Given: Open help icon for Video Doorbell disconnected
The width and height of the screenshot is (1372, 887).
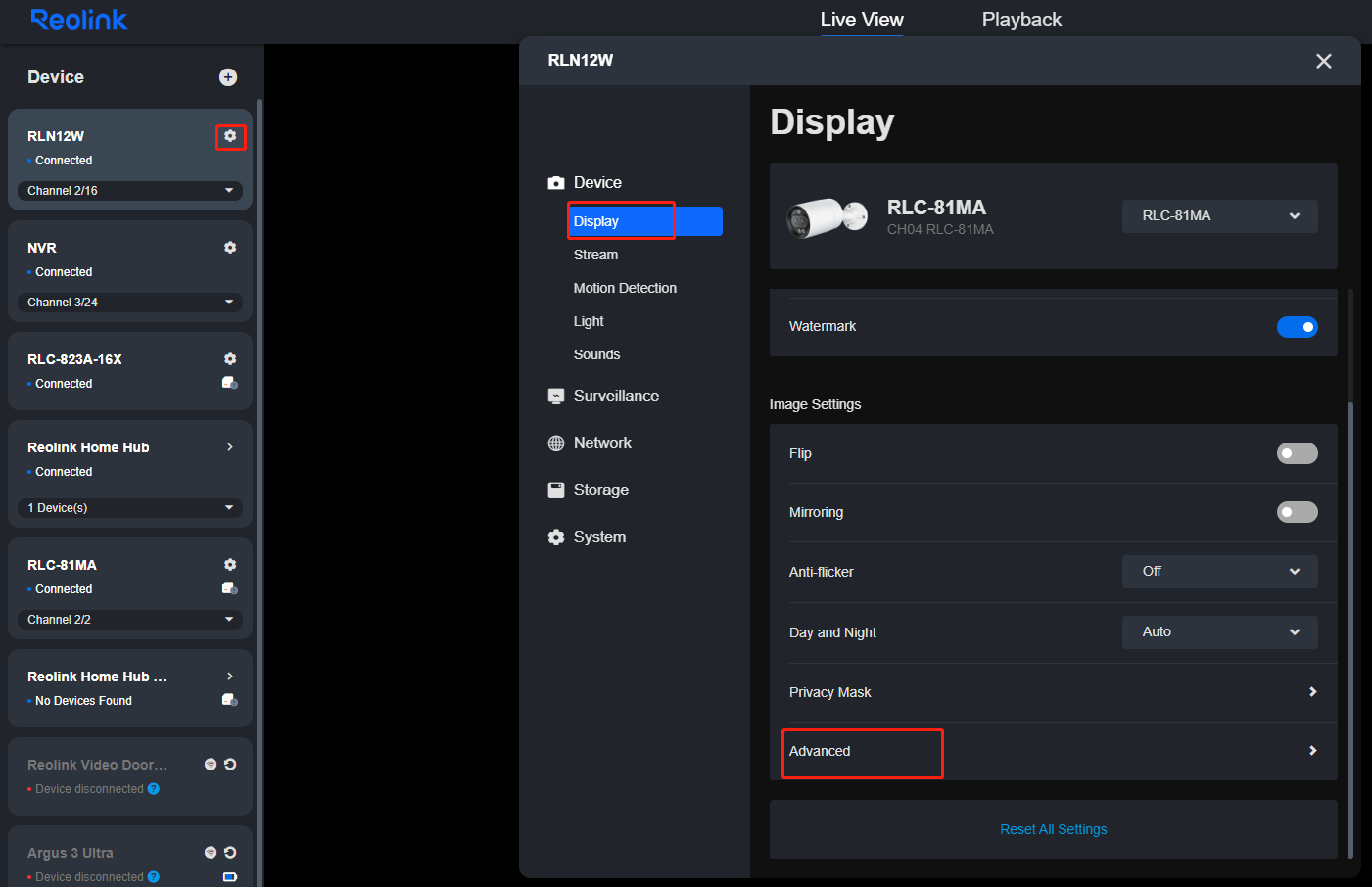Looking at the screenshot, I should [x=154, y=789].
